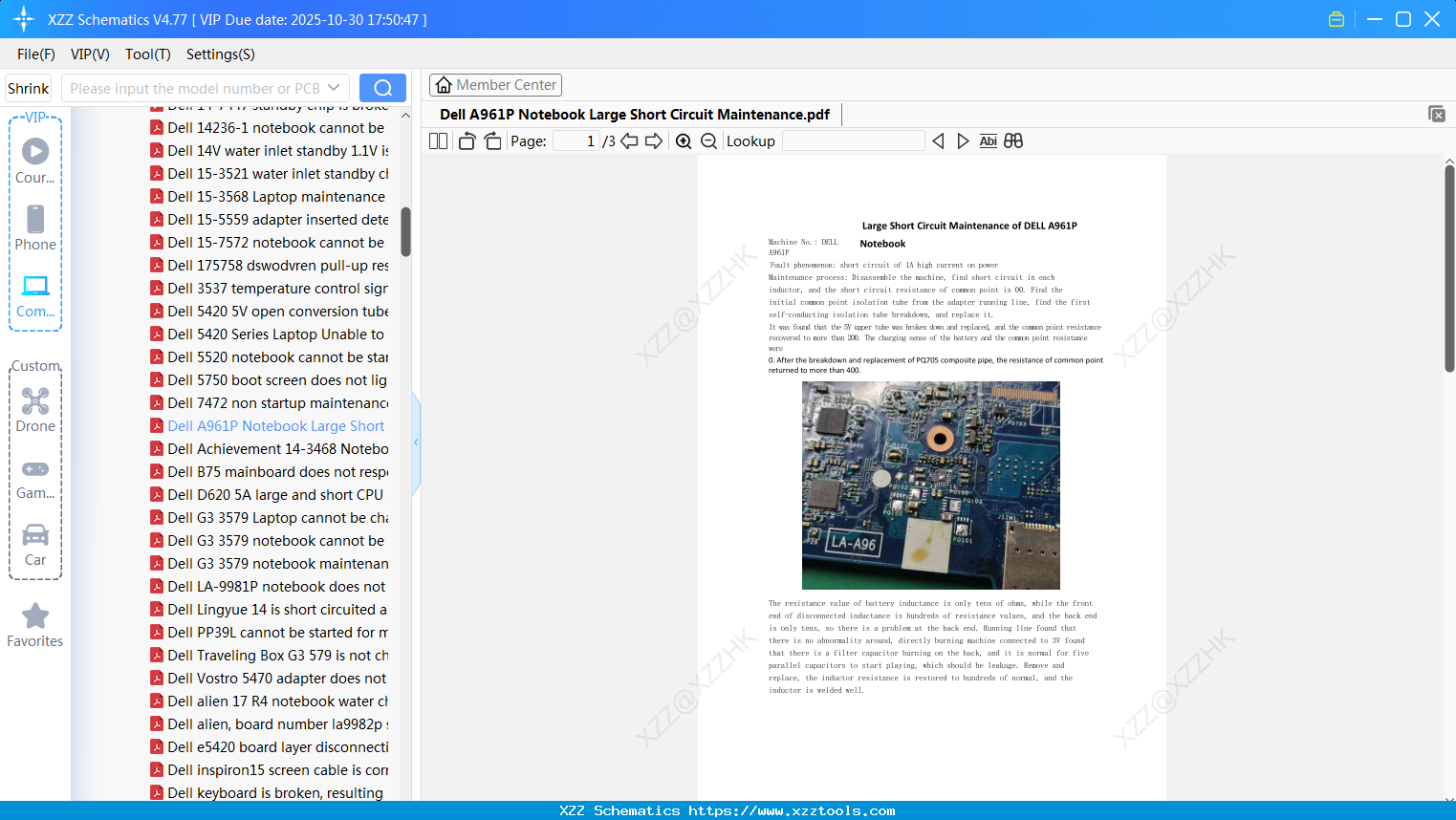Zoom out of the PDF document
The image size is (1456, 820).
tap(708, 141)
